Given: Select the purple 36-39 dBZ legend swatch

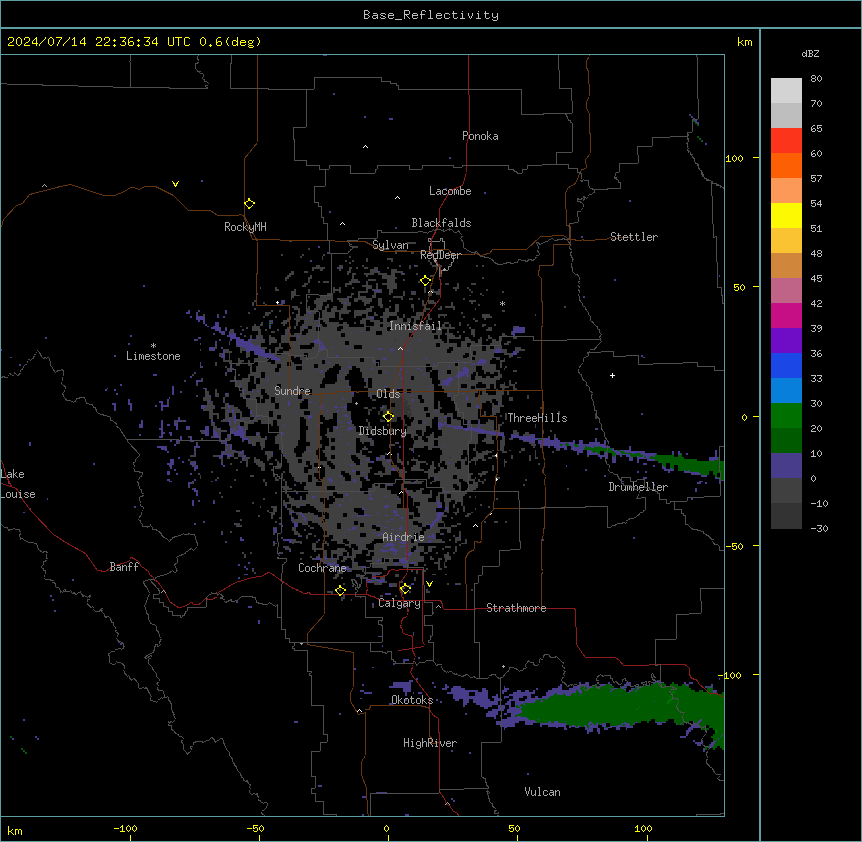Looking at the screenshot, I should [786, 341].
